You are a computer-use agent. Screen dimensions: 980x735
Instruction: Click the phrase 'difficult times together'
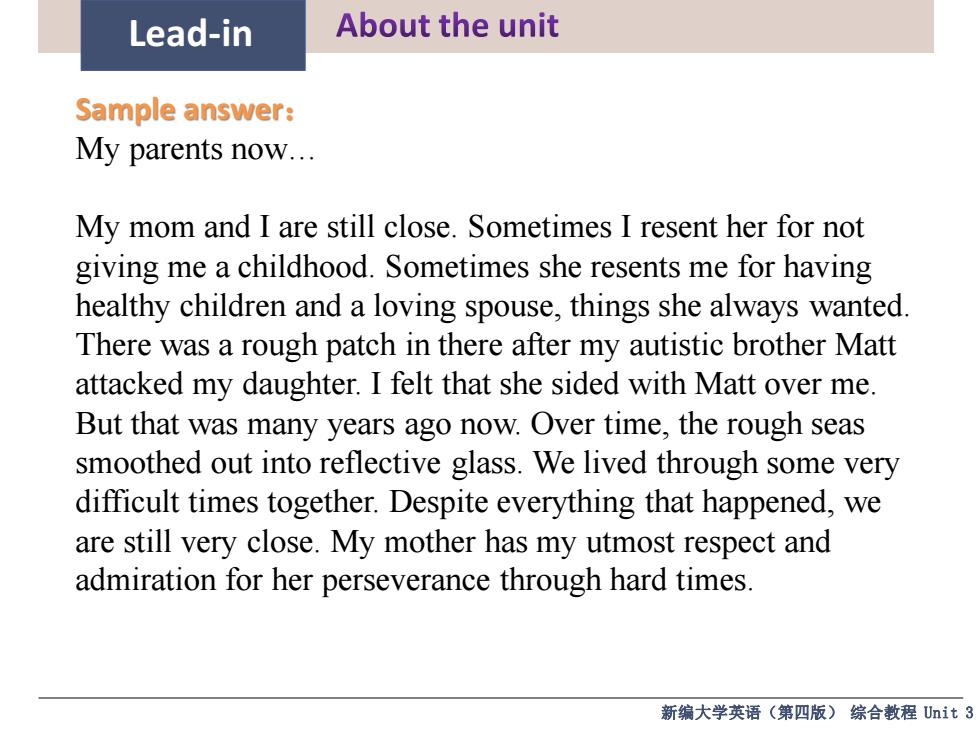click(225, 502)
